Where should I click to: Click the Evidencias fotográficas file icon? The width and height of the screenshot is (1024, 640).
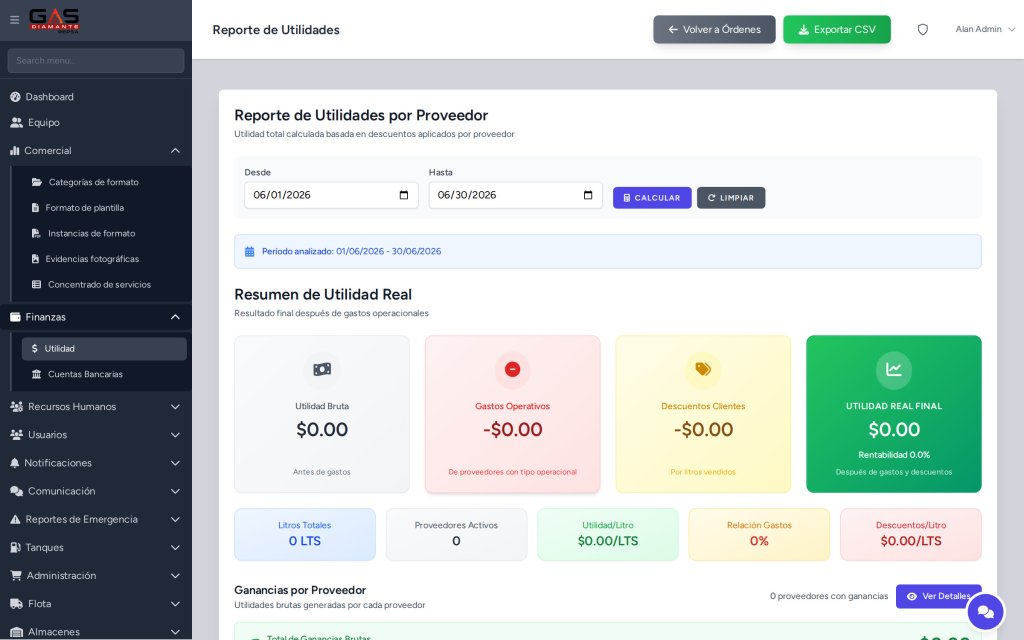coord(35,259)
